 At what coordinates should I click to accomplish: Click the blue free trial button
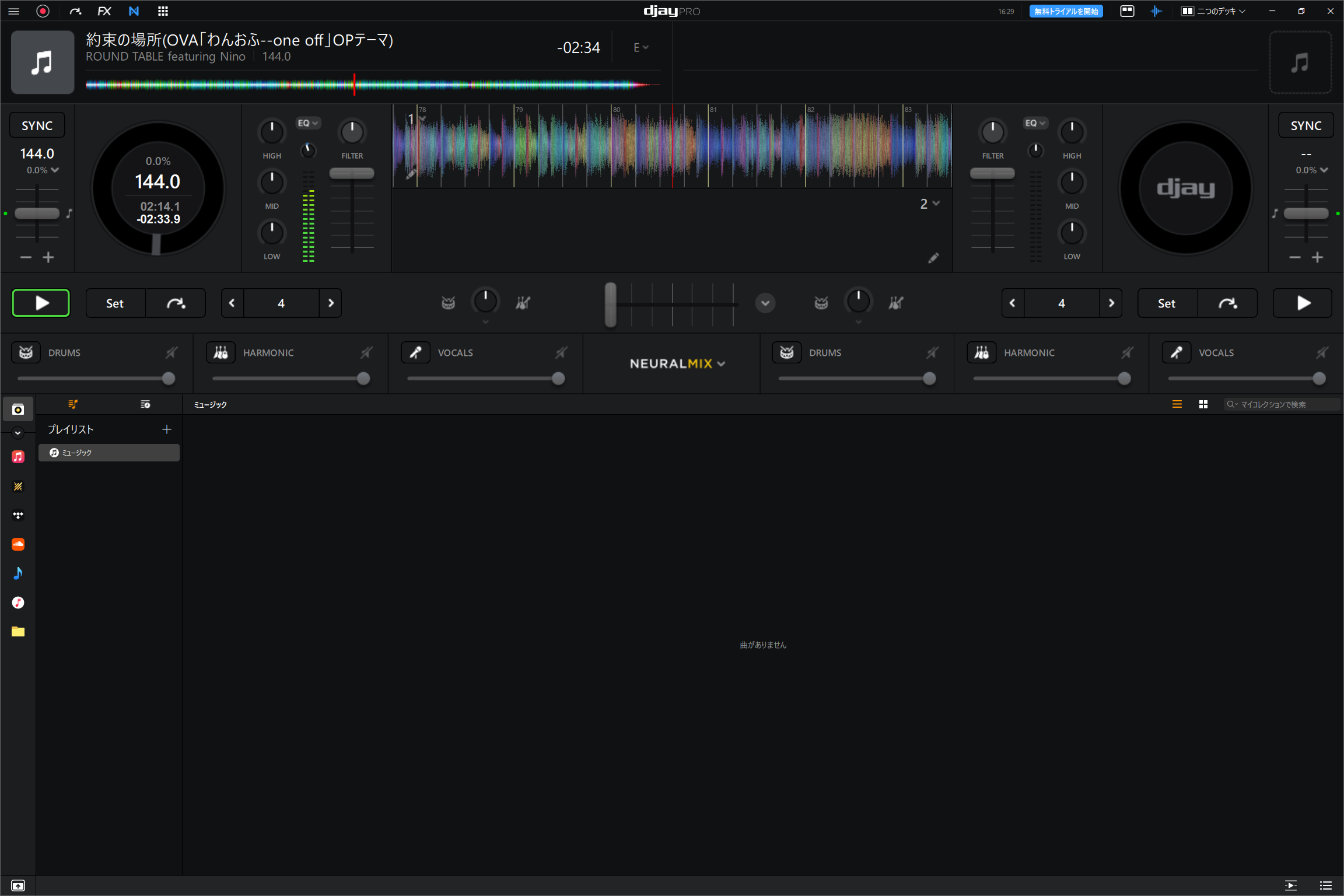click(1066, 11)
